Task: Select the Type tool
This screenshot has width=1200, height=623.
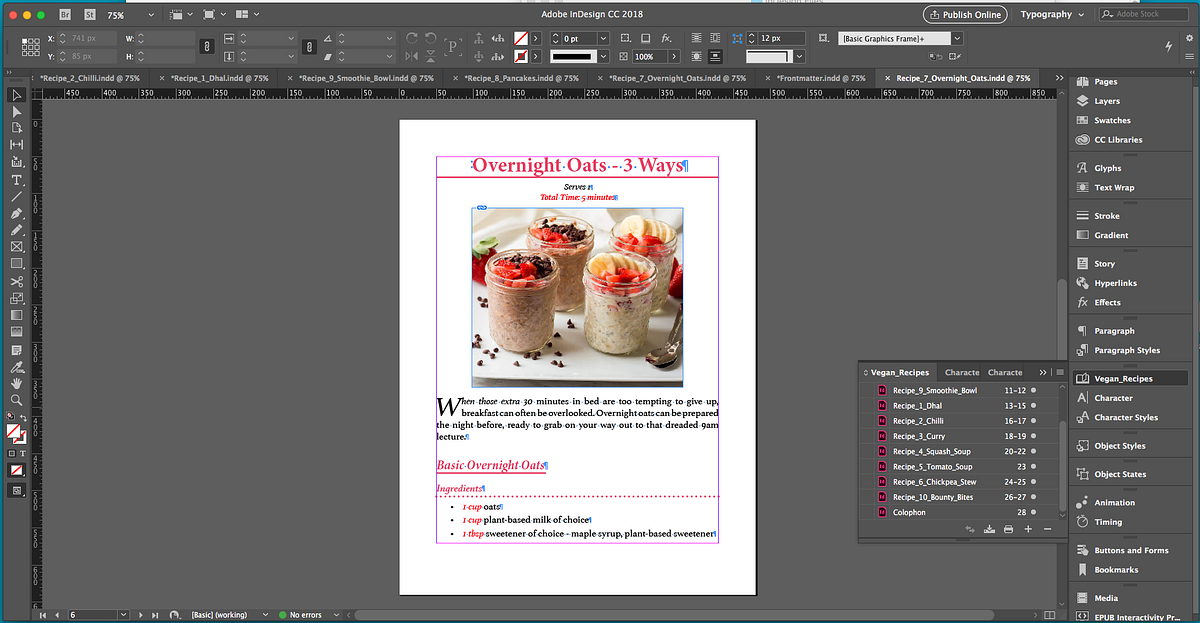Action: tap(15, 180)
